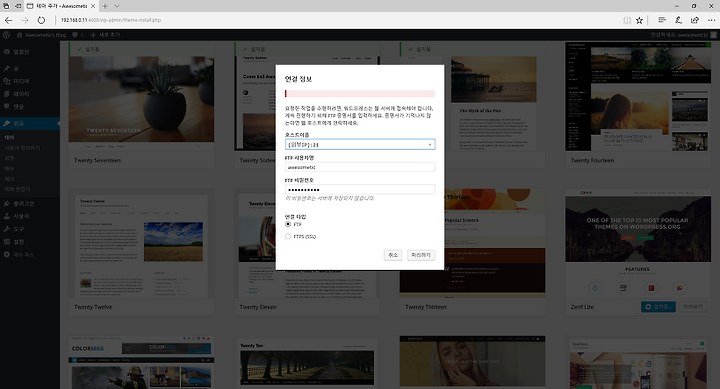Click Zerif Lite 미리보기 preview button
Image resolution: width=720 pixels, height=389 pixels.
click(x=693, y=306)
